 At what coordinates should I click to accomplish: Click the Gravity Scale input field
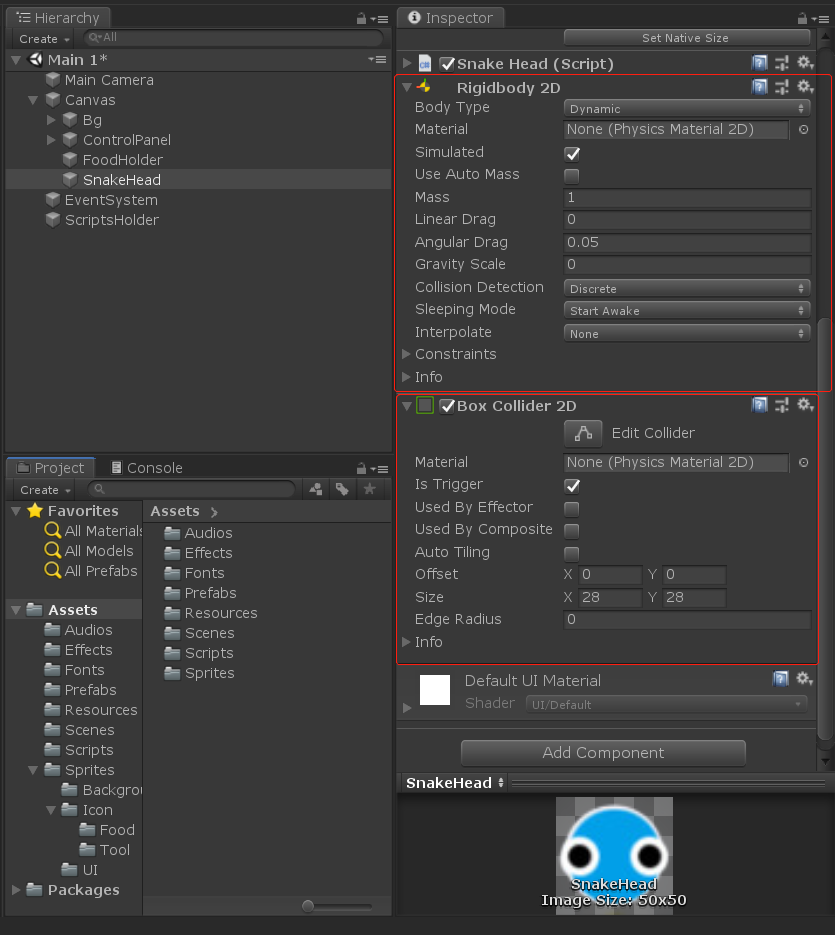coord(687,264)
